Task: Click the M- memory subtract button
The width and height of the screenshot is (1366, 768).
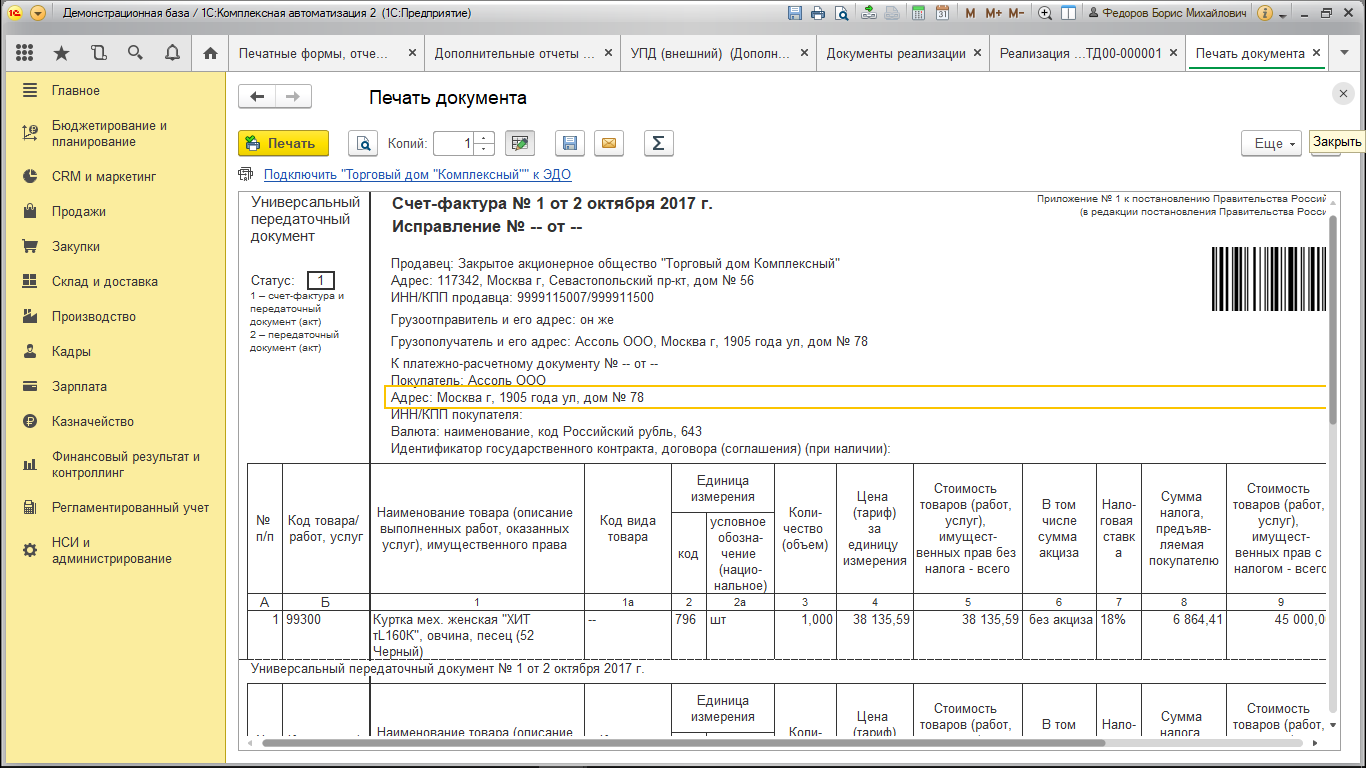Action: (x=1016, y=13)
